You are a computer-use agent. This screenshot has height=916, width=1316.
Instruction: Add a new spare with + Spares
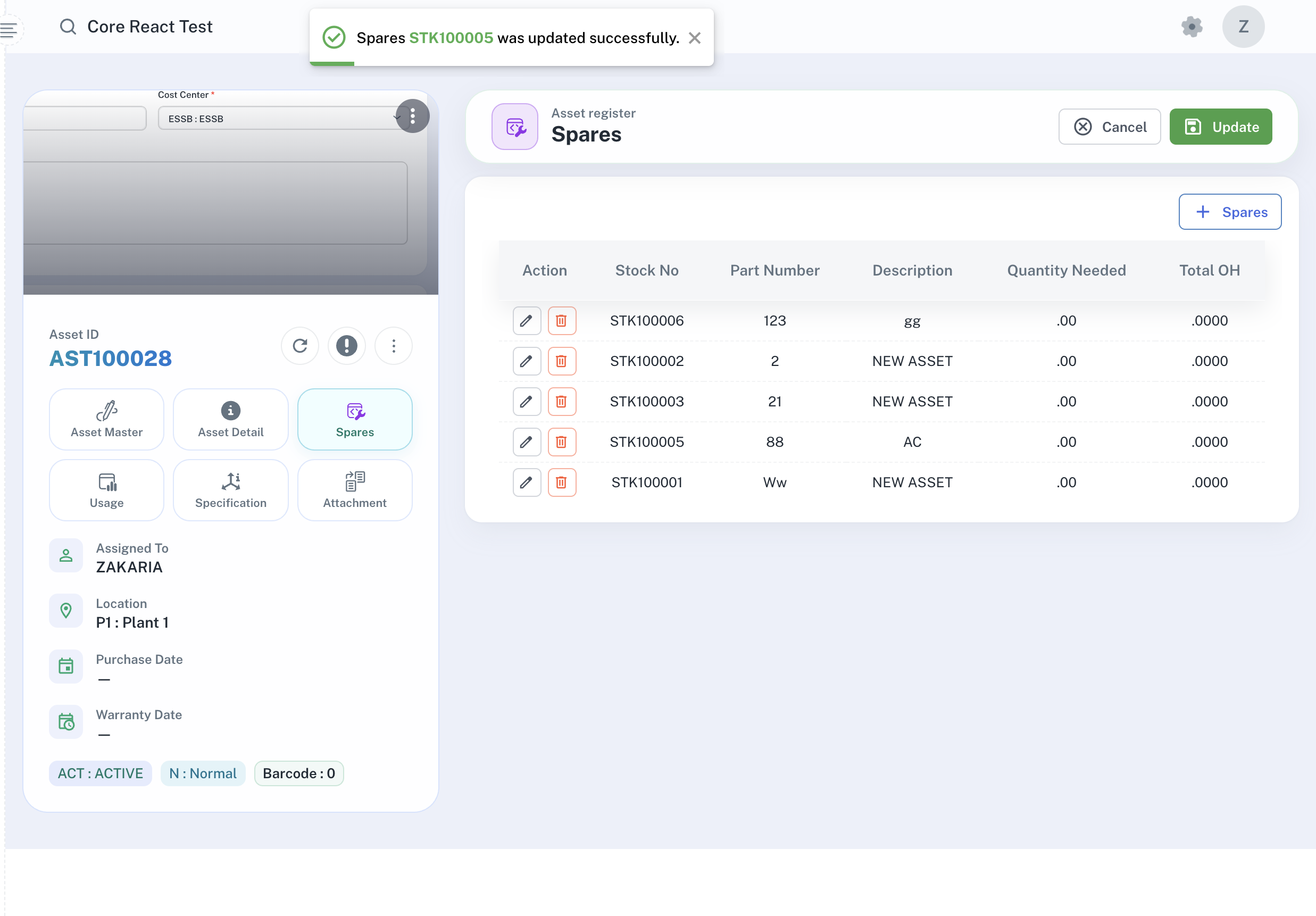point(1229,212)
